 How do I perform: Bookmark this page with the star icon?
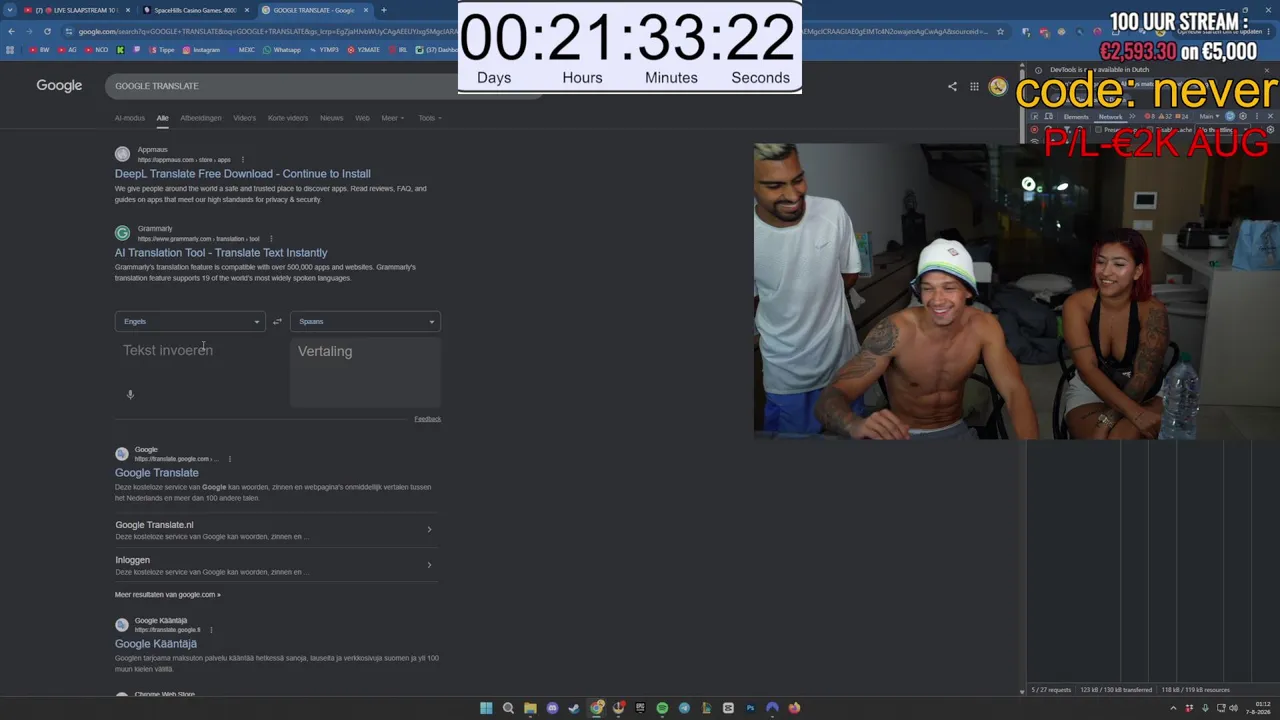tap(1000, 31)
